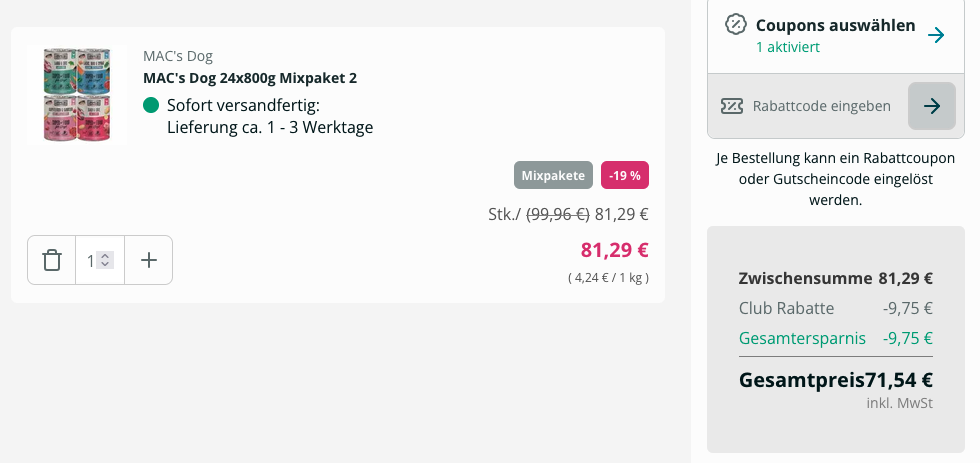Screen dimensions: 980x463
Task: Click the trash bin remove-item icon
Action: click(52, 260)
